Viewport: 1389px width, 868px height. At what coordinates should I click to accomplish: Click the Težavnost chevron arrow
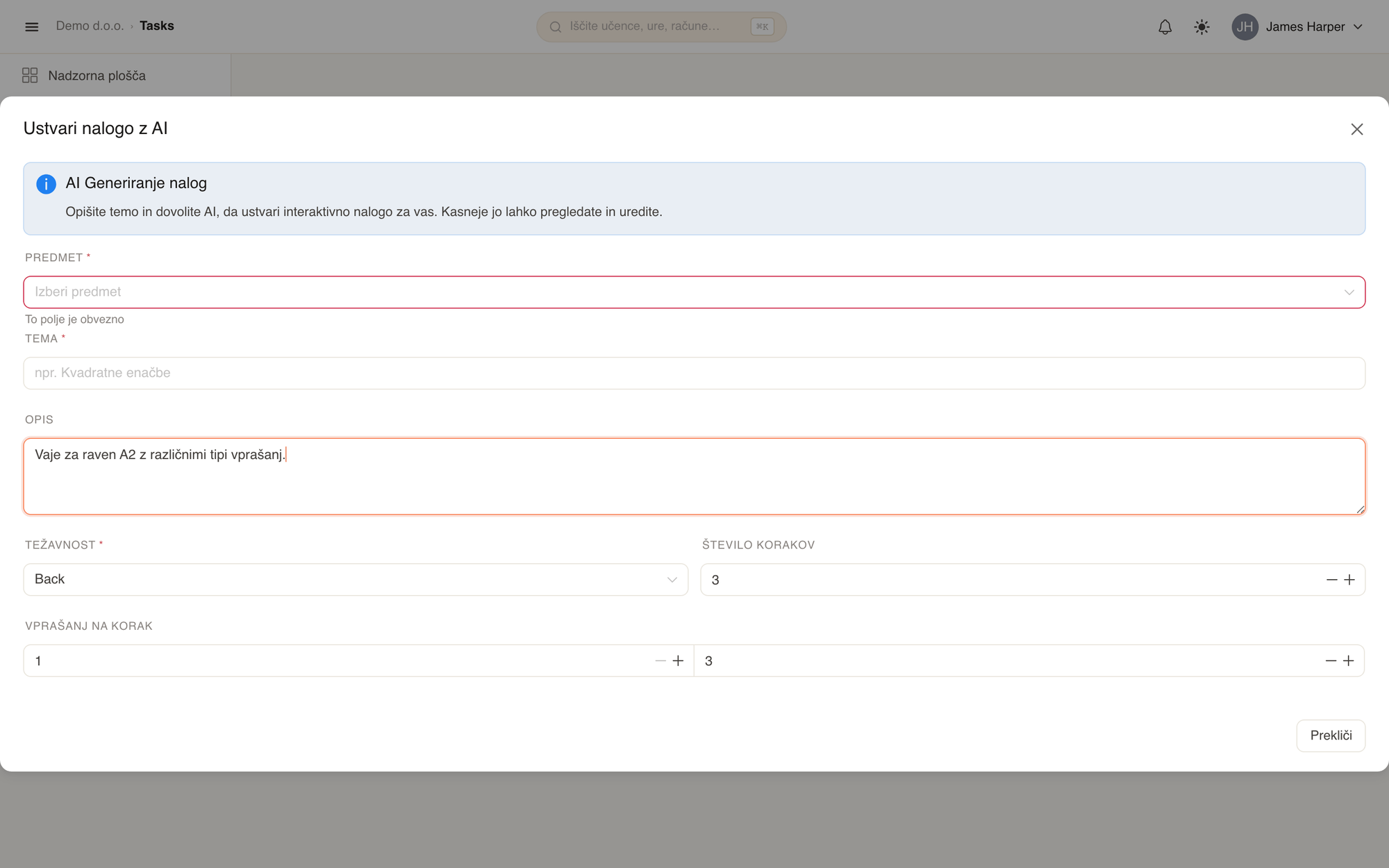point(672,580)
